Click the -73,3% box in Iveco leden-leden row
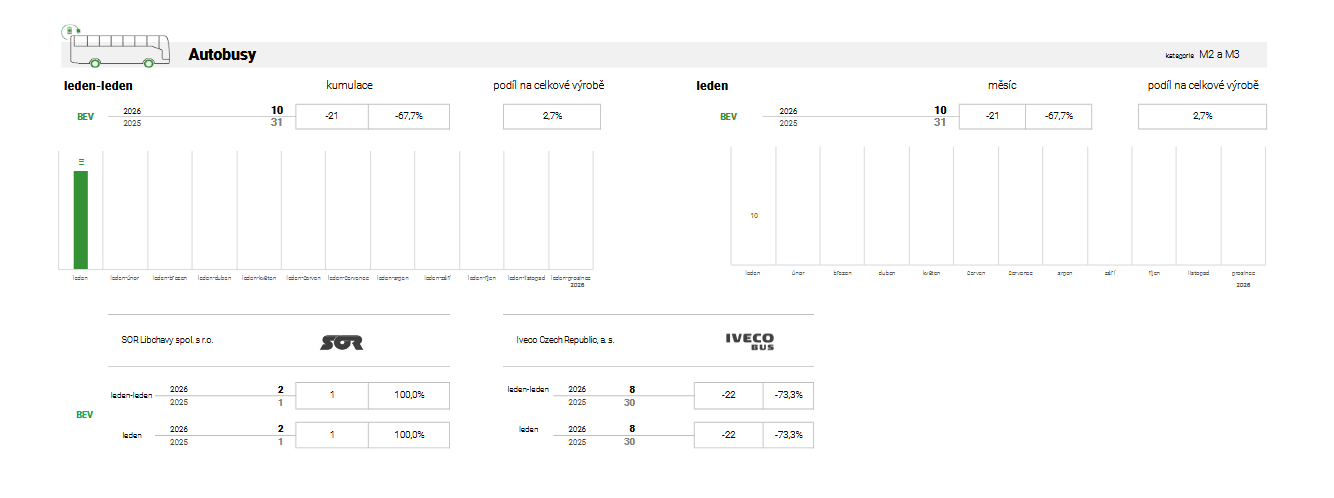Image resolution: width=1334 pixels, height=498 pixels. [x=788, y=395]
